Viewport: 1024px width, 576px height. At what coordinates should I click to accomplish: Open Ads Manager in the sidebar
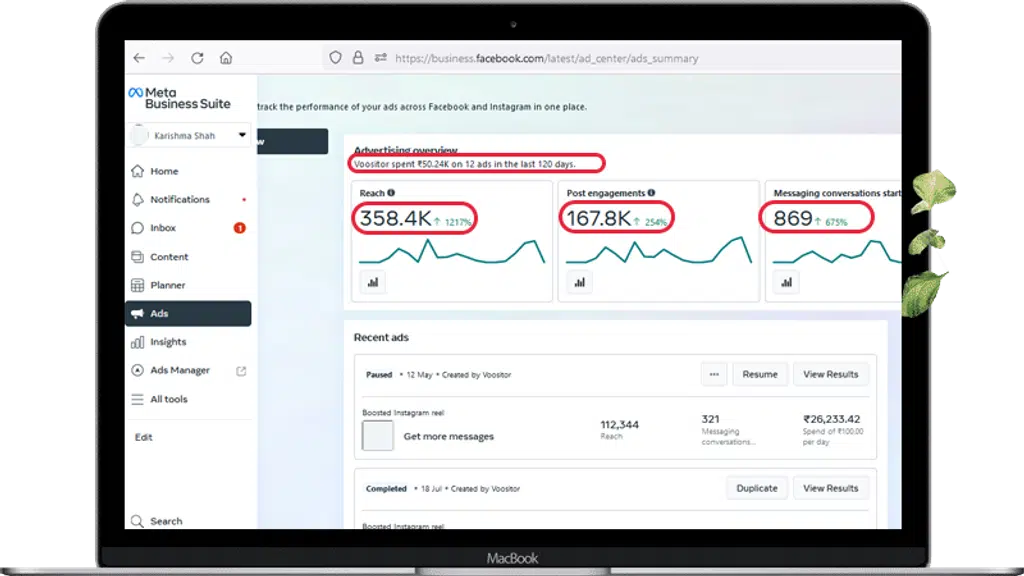click(180, 370)
